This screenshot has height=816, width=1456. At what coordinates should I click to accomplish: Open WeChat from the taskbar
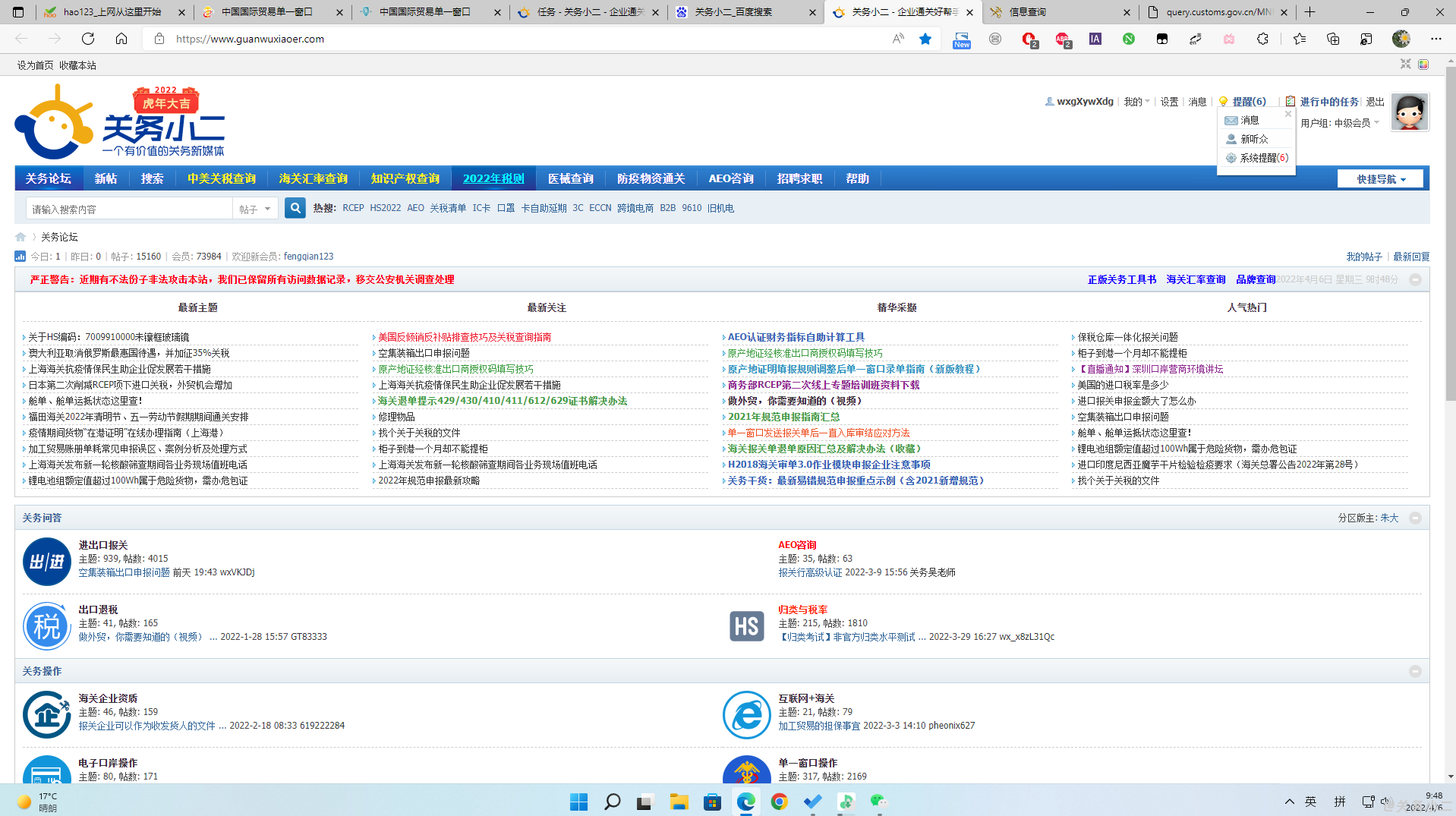coord(879,802)
